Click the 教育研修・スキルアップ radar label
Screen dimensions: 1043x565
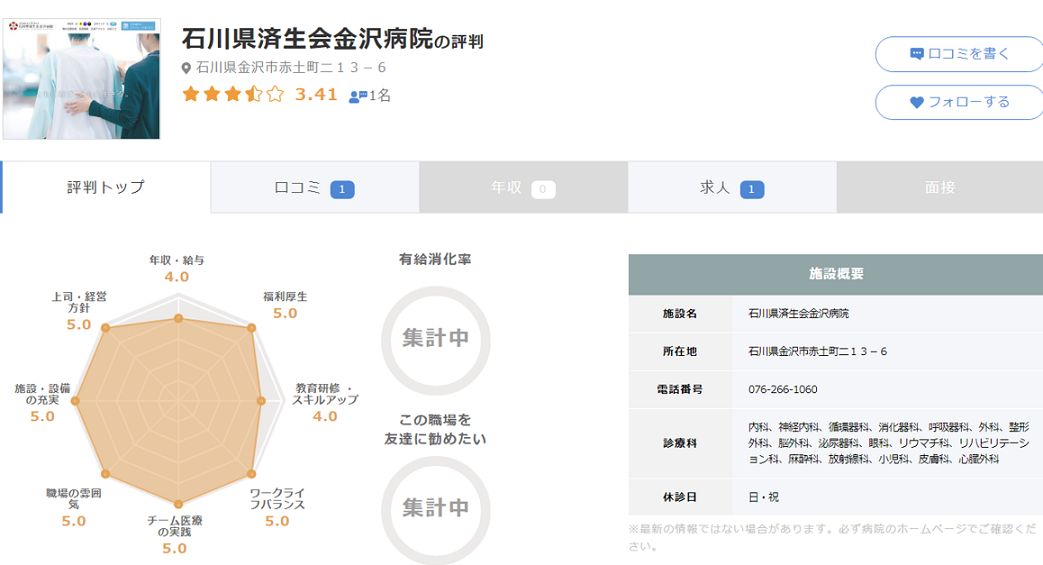point(325,394)
